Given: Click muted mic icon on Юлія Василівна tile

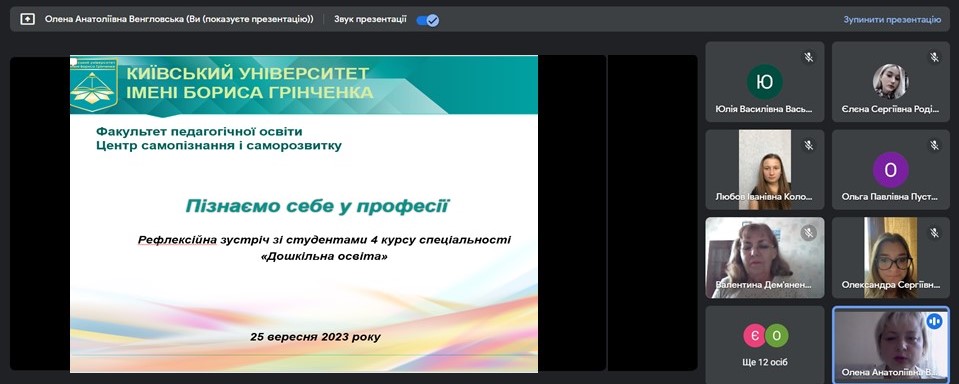Looking at the screenshot, I should tap(809, 57).
